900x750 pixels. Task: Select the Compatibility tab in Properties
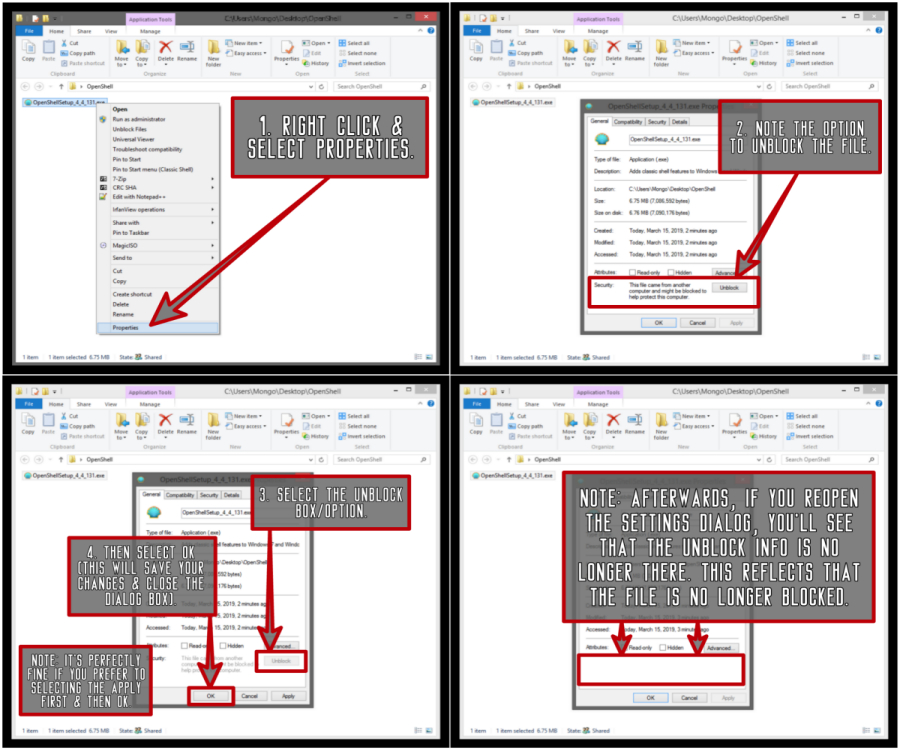click(x=628, y=121)
